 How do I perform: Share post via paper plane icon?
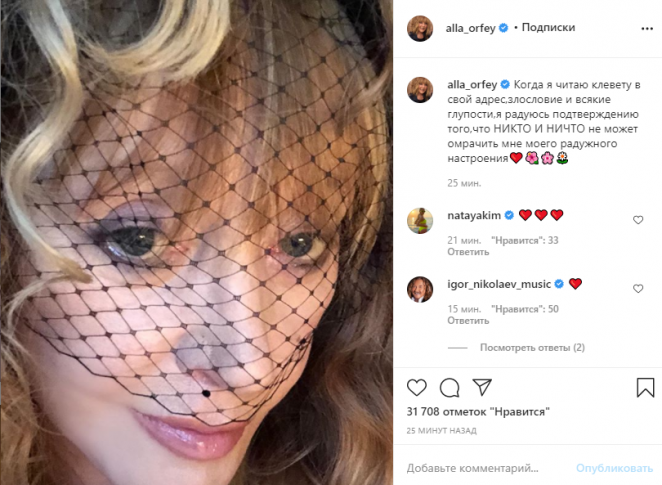click(482, 387)
